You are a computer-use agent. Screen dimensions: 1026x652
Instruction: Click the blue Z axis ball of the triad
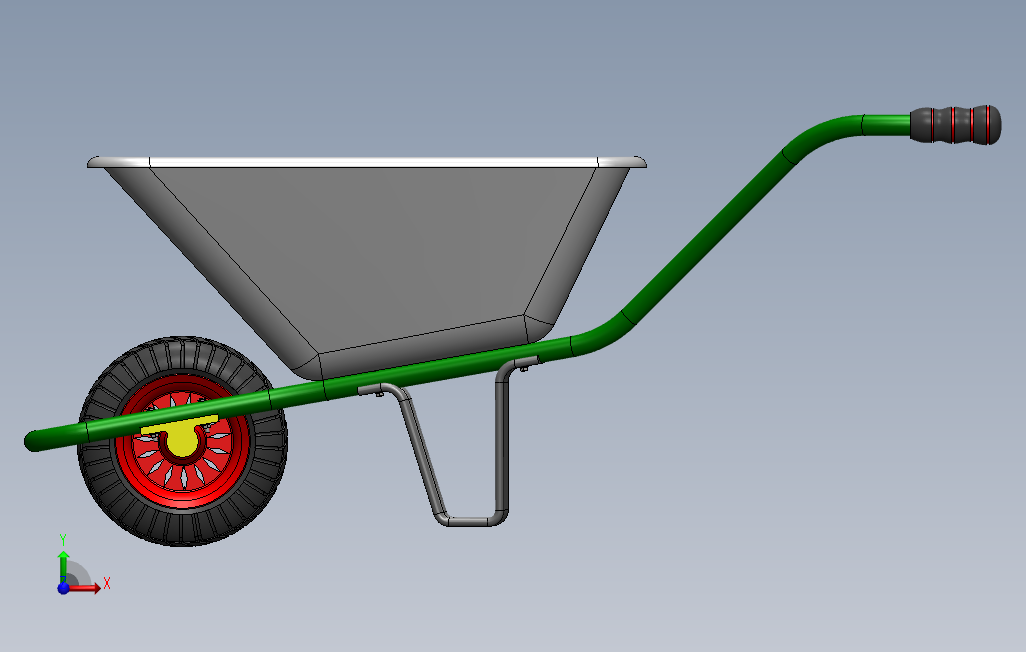click(x=63, y=588)
